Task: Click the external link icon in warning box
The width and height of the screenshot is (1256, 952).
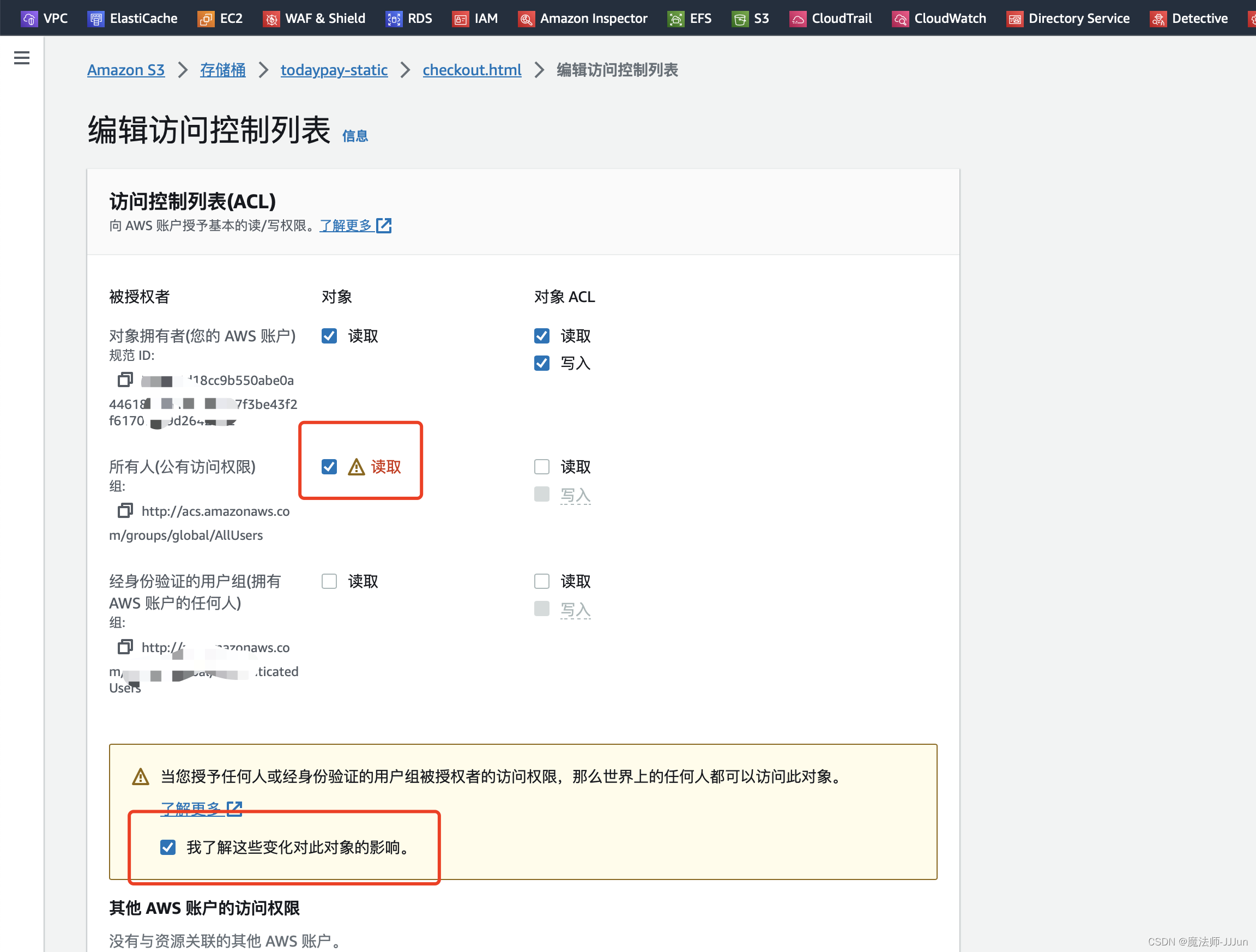Action: 234,808
